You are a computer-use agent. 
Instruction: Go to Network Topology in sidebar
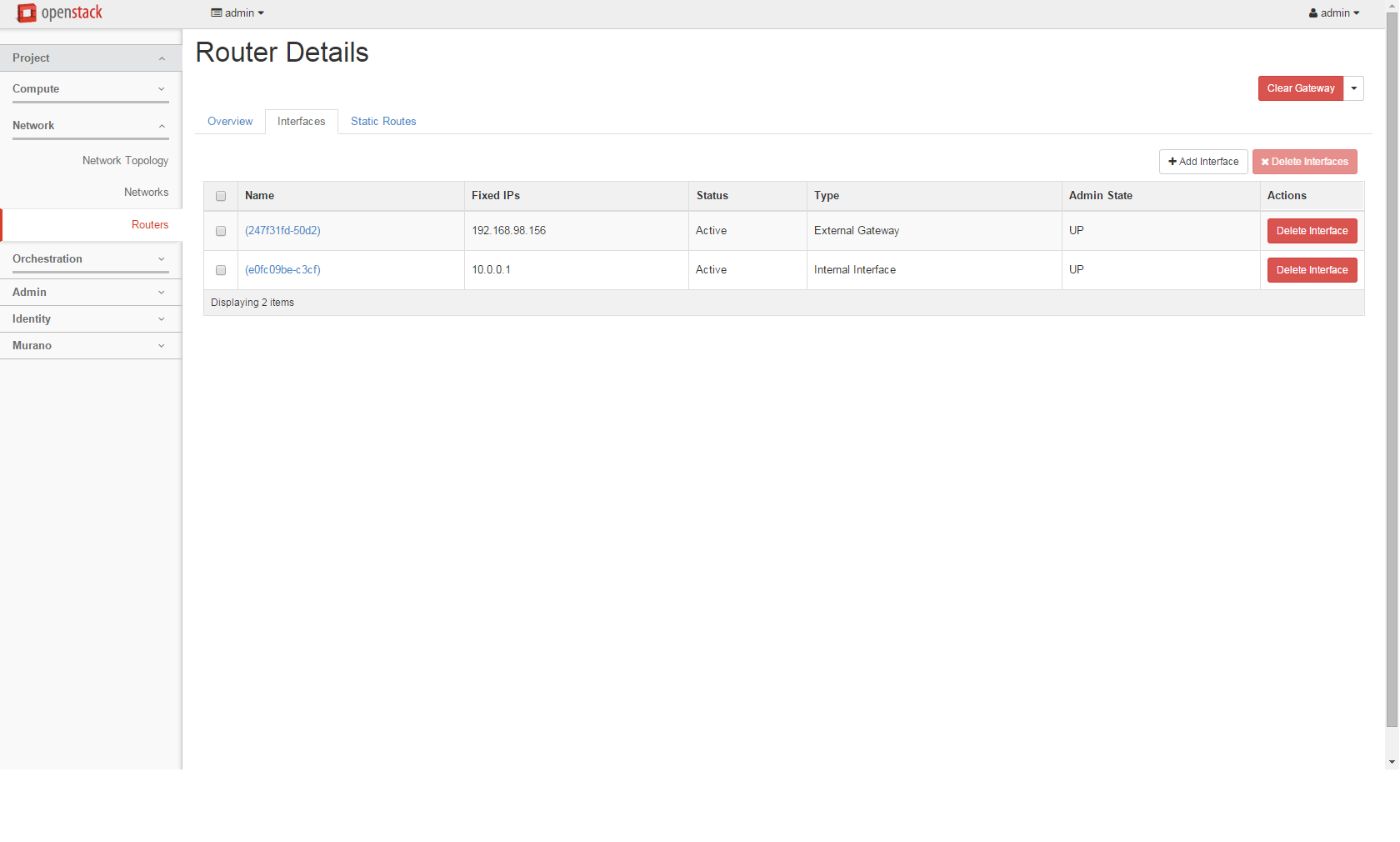[125, 161]
